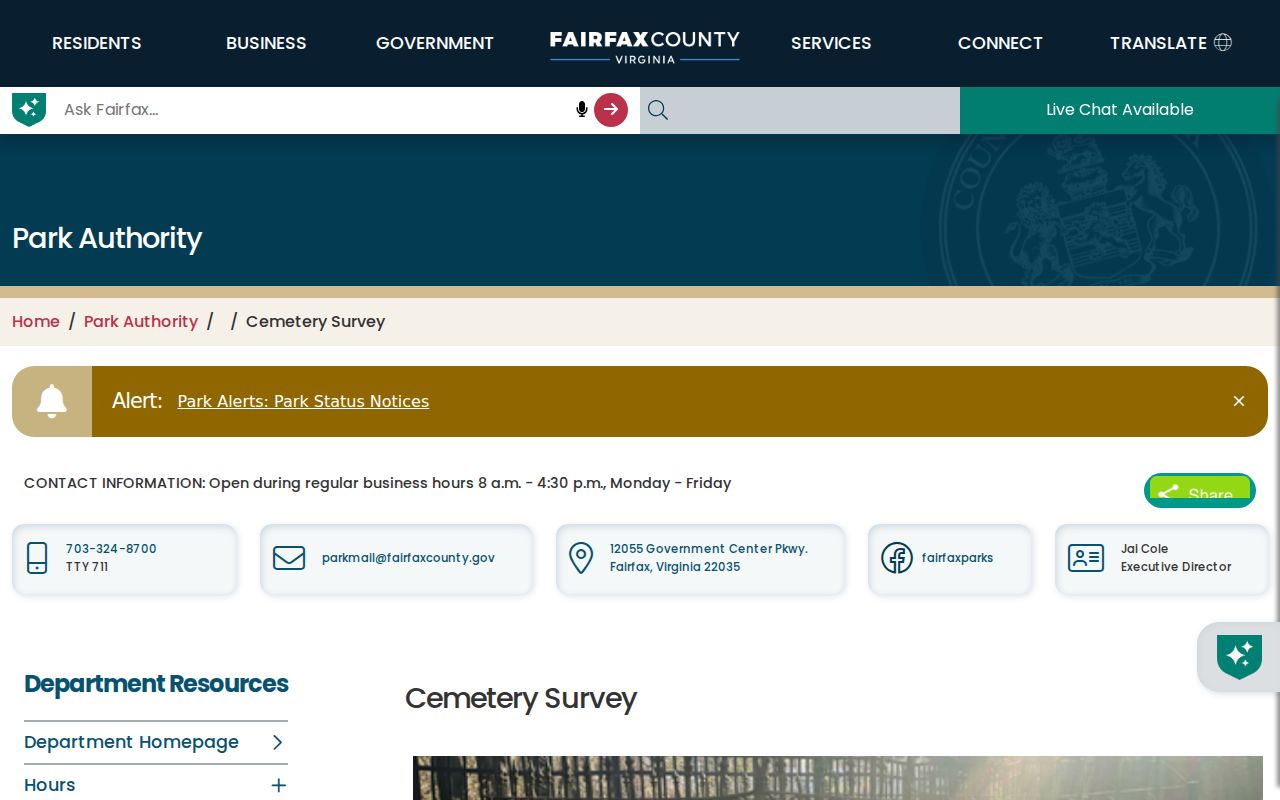Image resolution: width=1280 pixels, height=800 pixels.
Task: Click the Department Homepage sidebar link
Action: coord(131,742)
